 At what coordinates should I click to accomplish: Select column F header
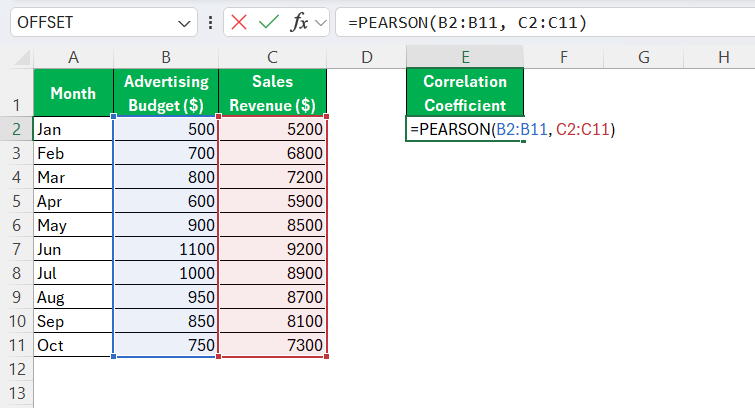coord(564,57)
